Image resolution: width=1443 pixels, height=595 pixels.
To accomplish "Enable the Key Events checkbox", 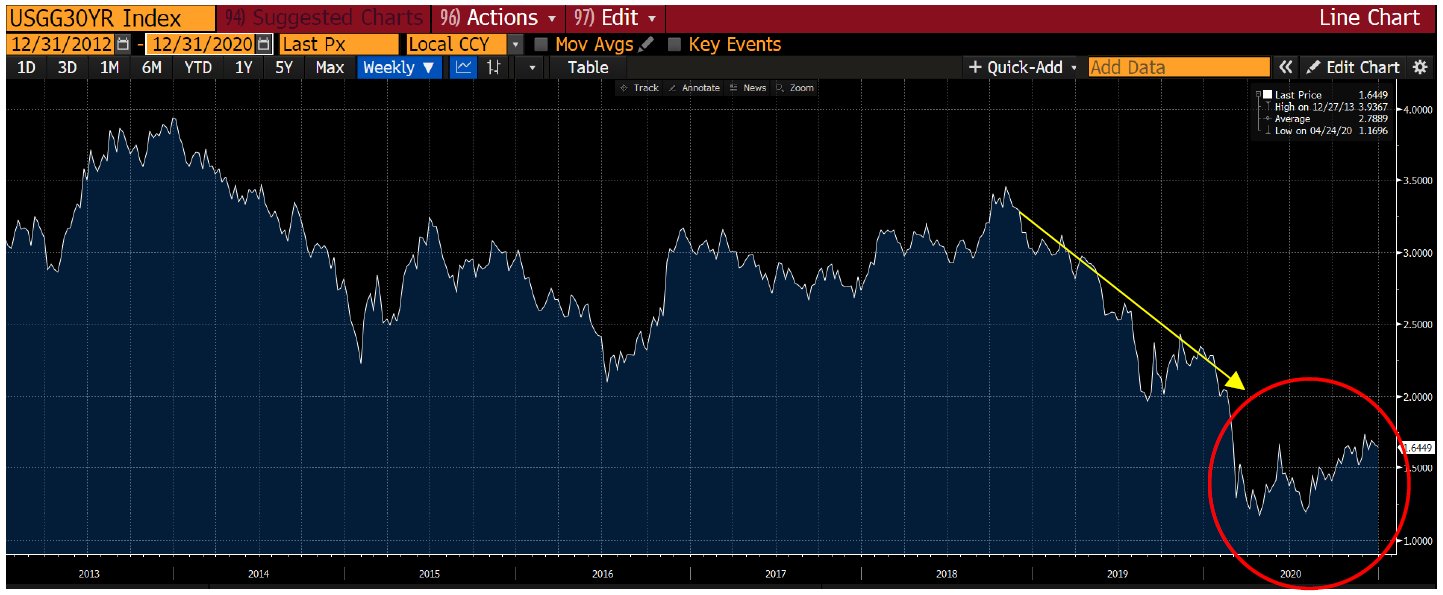I will click(x=674, y=44).
